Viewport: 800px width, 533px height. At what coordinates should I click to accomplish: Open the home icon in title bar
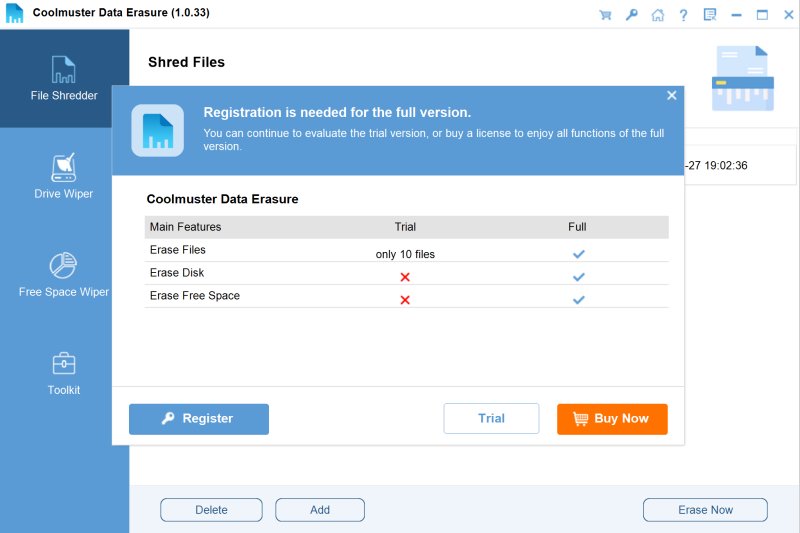[x=657, y=15]
